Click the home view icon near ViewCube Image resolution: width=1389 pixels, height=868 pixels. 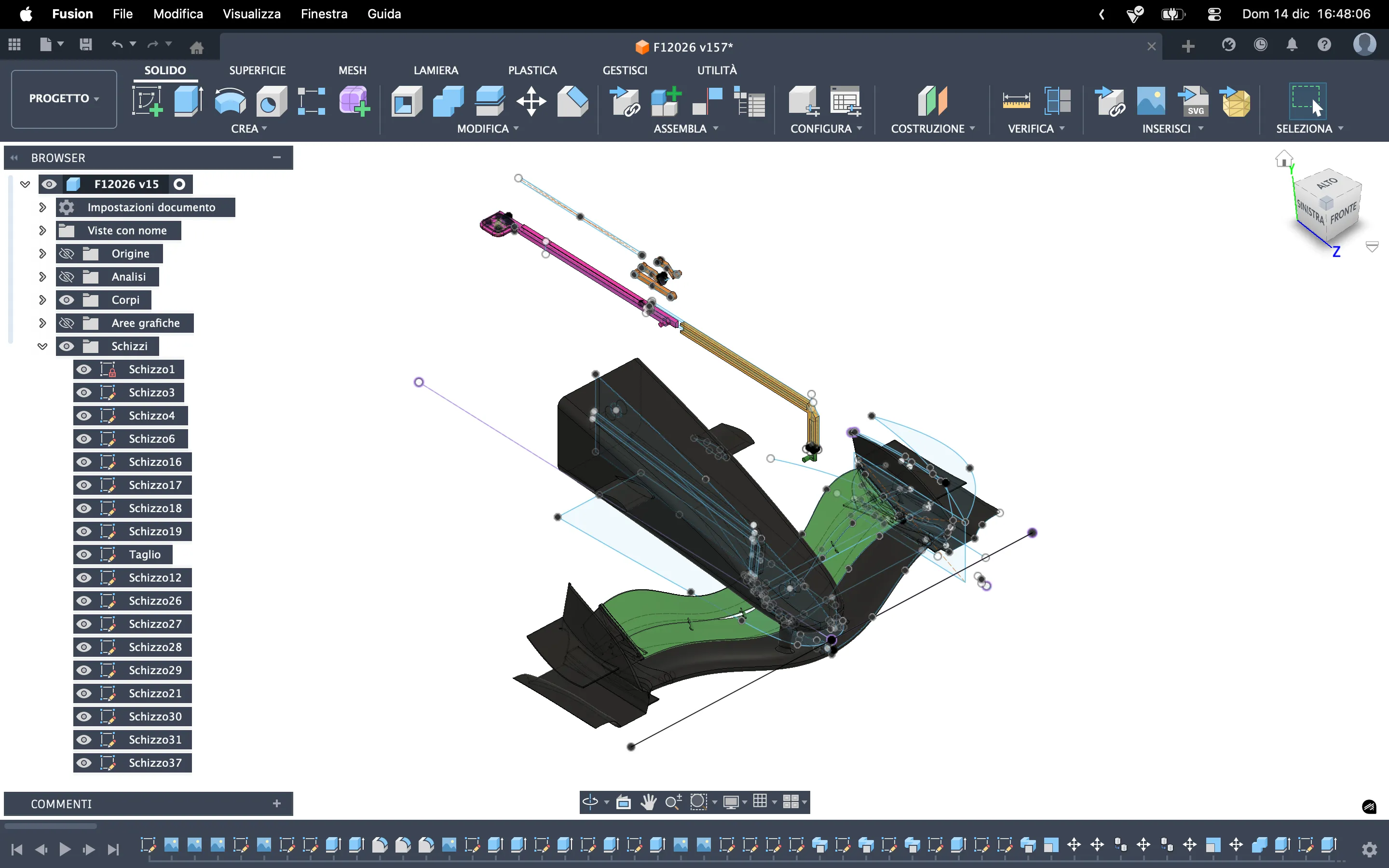point(1283,159)
